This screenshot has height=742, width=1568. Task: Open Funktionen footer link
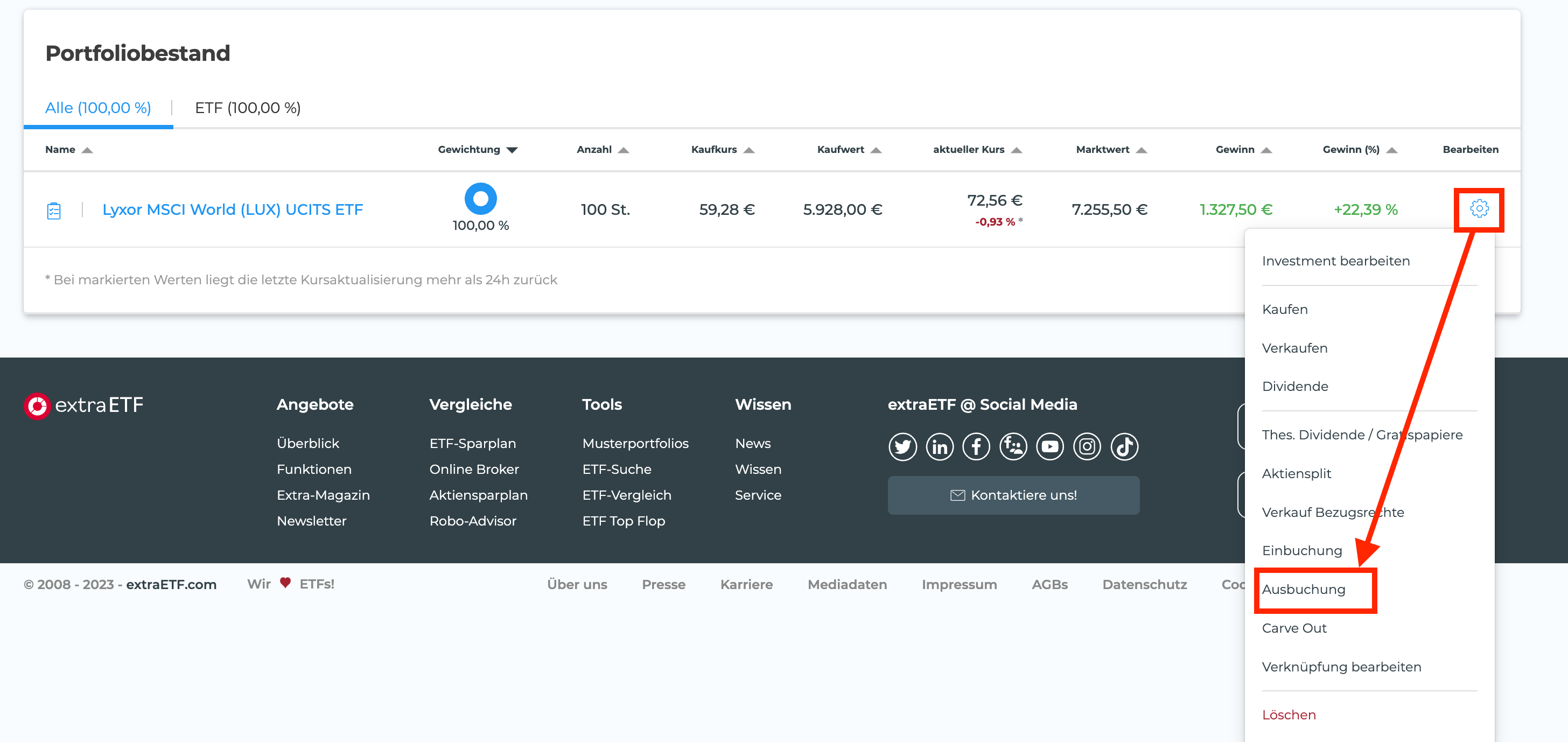click(x=313, y=470)
